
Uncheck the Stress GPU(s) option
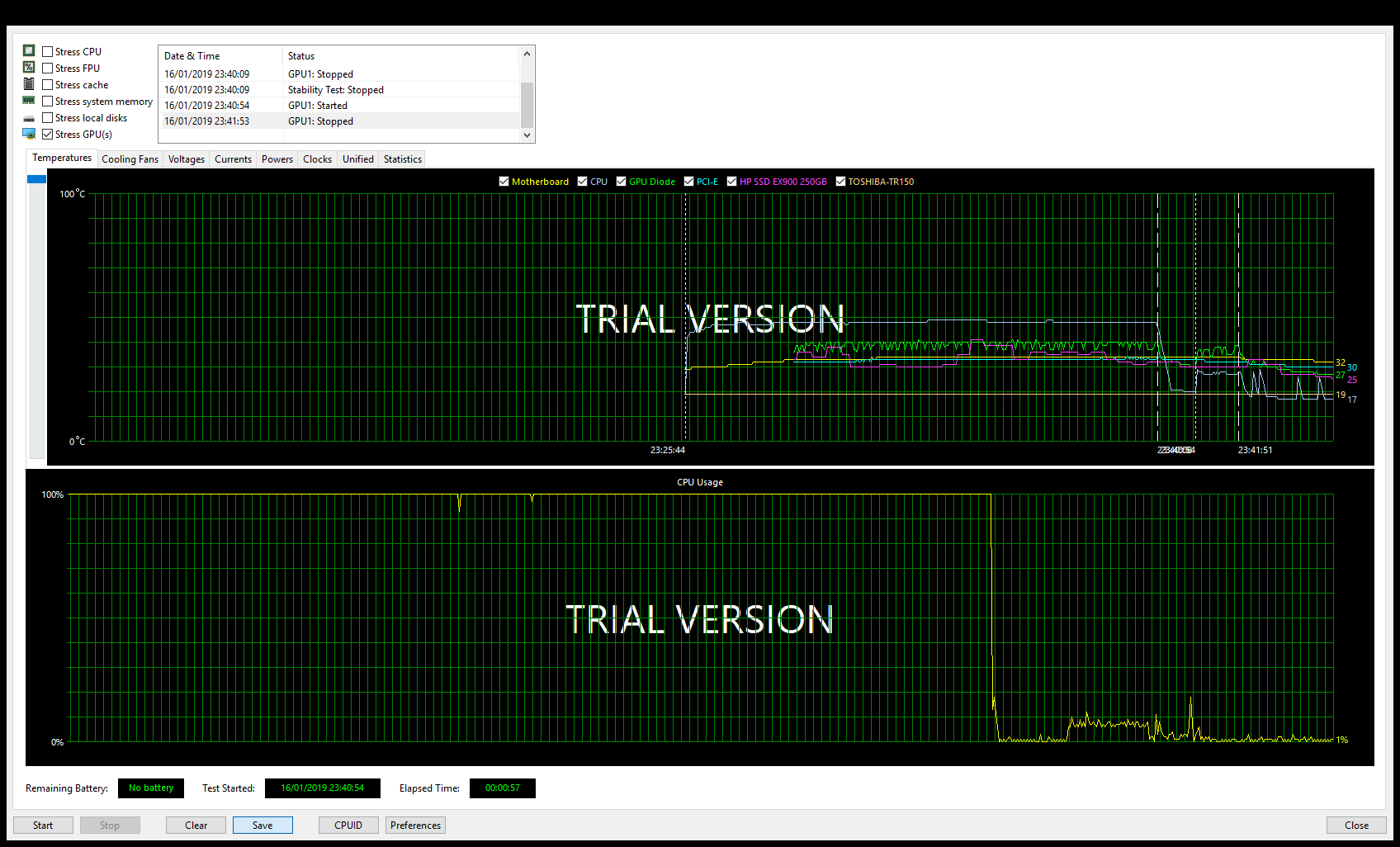(x=48, y=135)
